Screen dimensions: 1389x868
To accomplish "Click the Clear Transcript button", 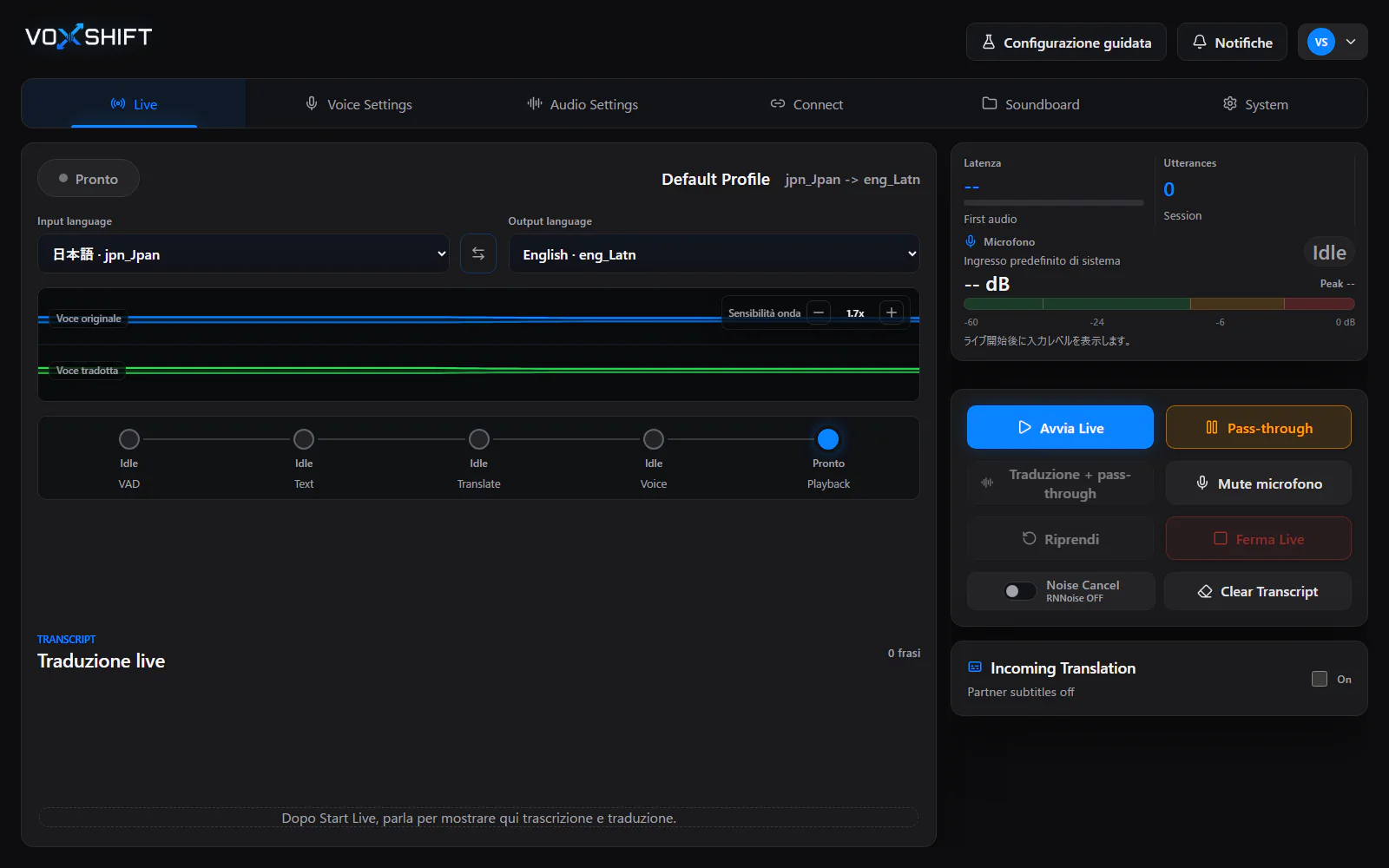I will pyautogui.click(x=1258, y=591).
